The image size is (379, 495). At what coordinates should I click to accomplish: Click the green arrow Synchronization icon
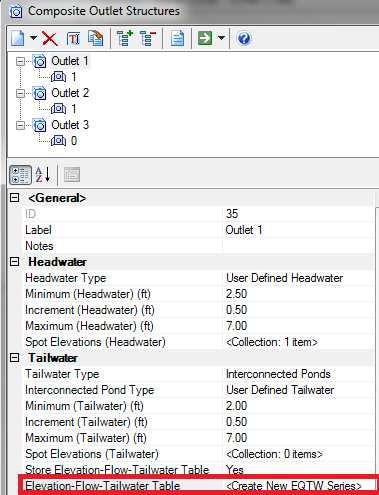(x=205, y=38)
